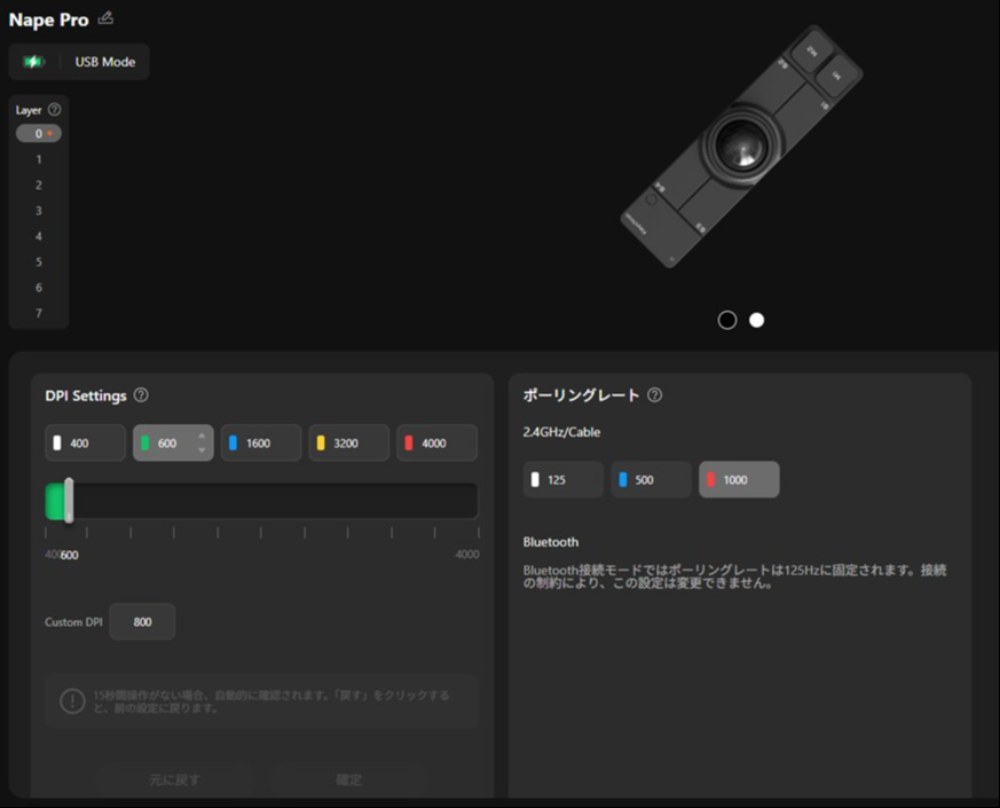Select layer 3
This screenshot has width=1000, height=808.
39,210
